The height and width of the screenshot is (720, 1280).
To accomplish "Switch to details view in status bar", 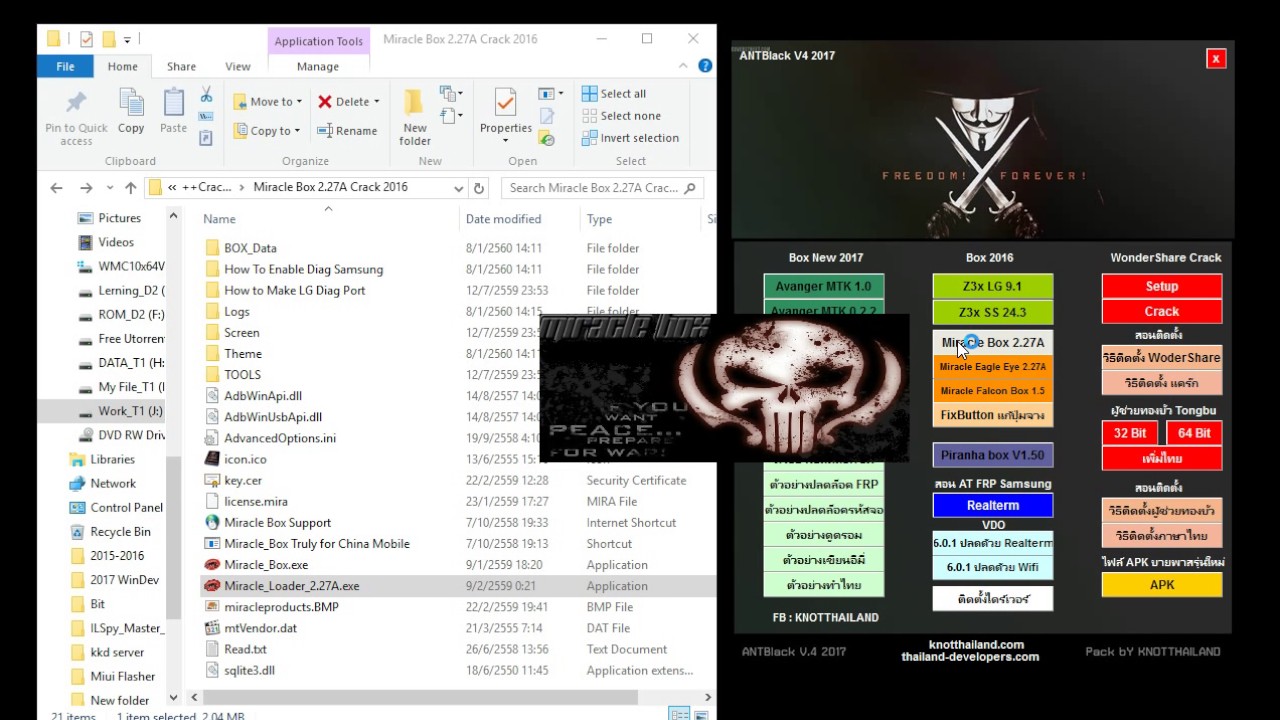I will coord(679,714).
